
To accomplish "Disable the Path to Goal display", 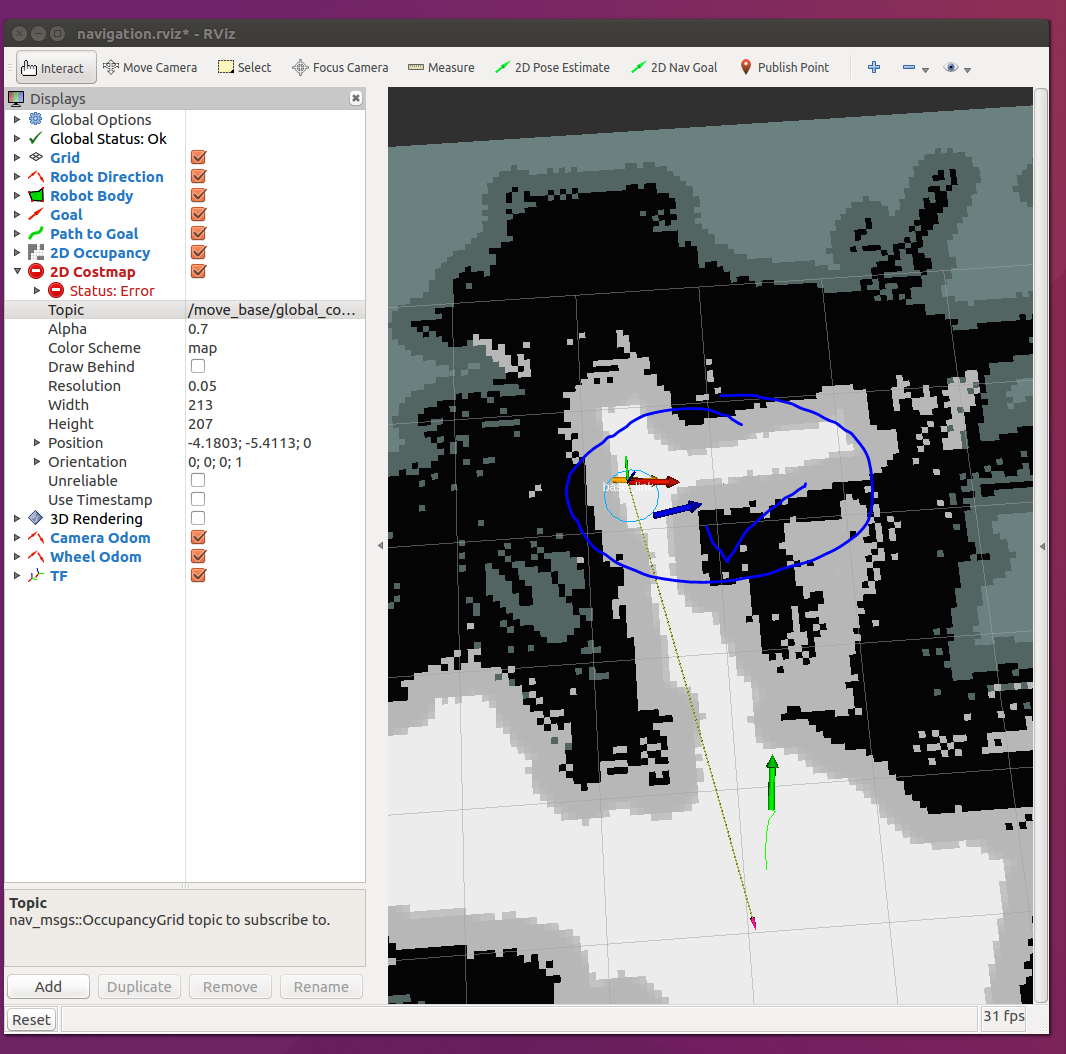I will 197,233.
